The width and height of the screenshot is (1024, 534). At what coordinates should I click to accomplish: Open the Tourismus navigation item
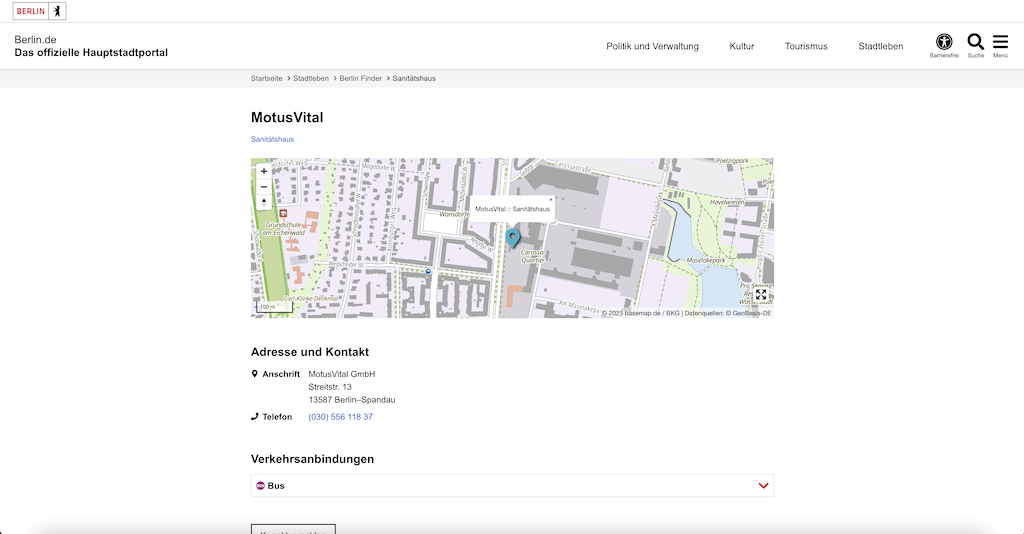click(806, 46)
